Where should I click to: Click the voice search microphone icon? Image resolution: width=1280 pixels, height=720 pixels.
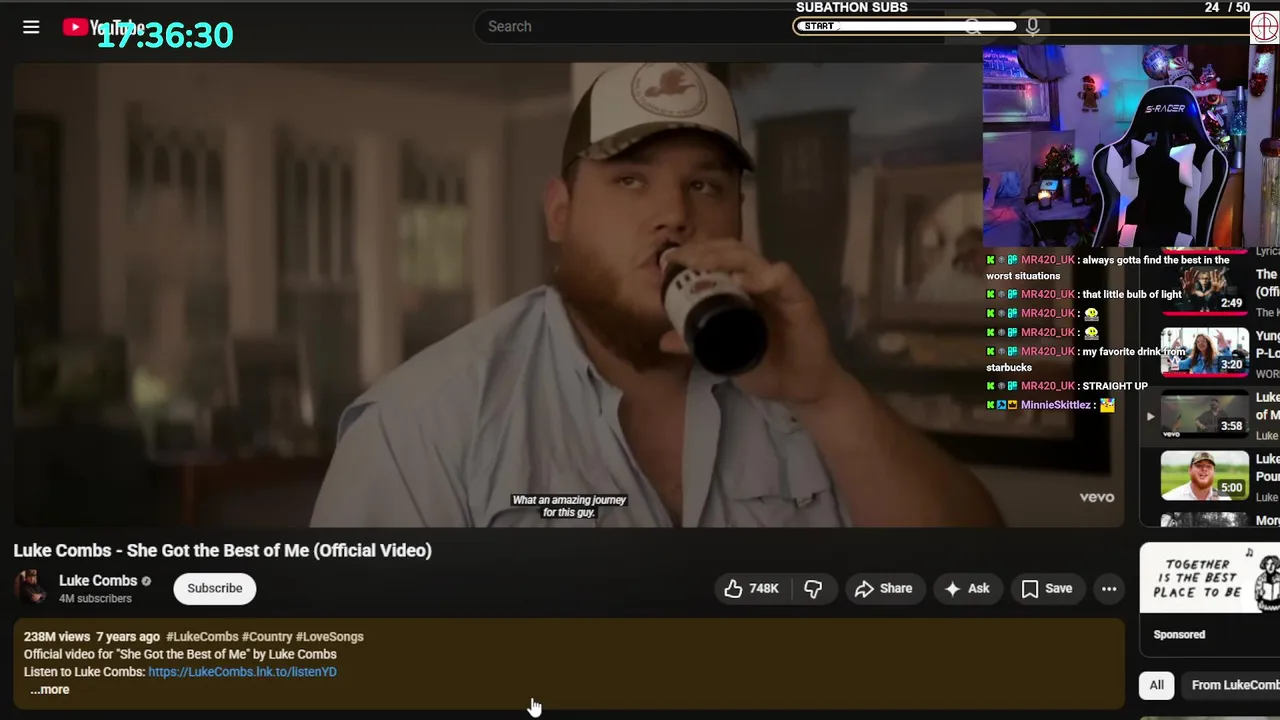[x=1032, y=26]
